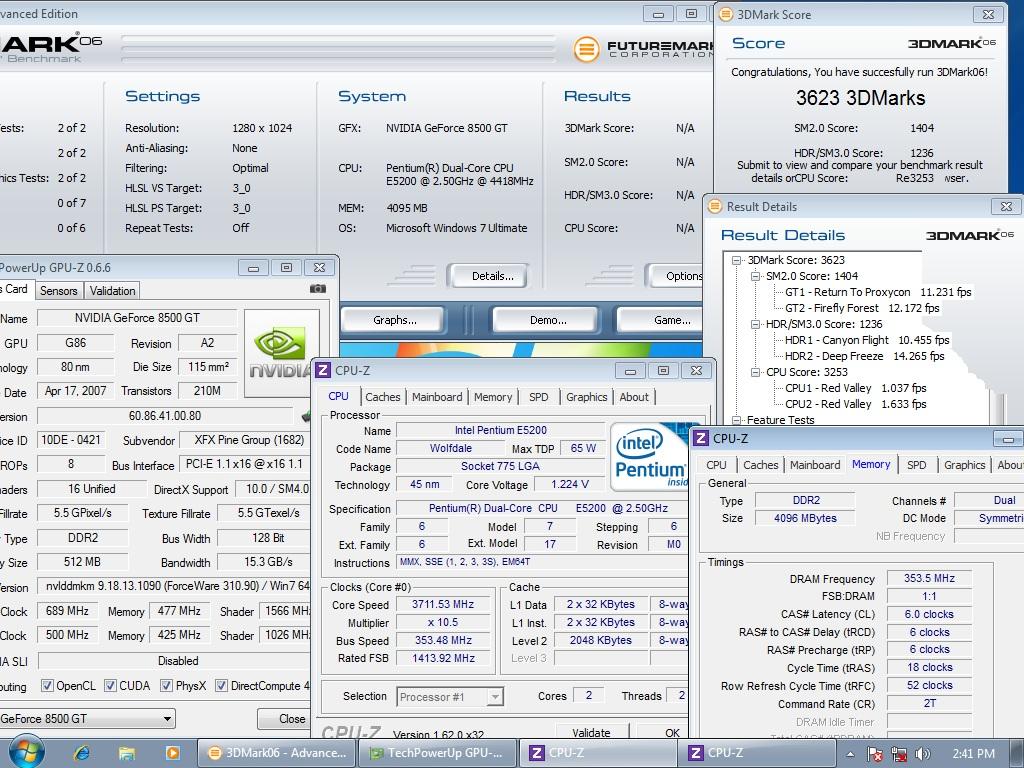Image resolution: width=1024 pixels, height=768 pixels.
Task: Show hidden tray icons arrow
Action: click(x=850, y=754)
